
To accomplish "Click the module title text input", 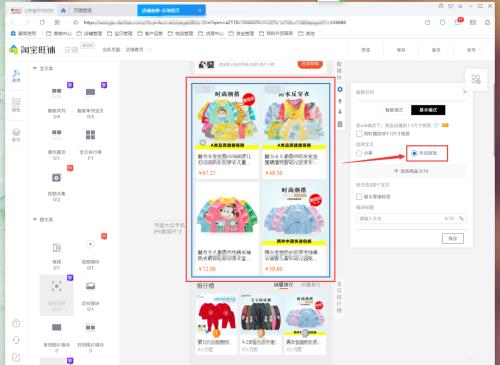I will click(411, 219).
